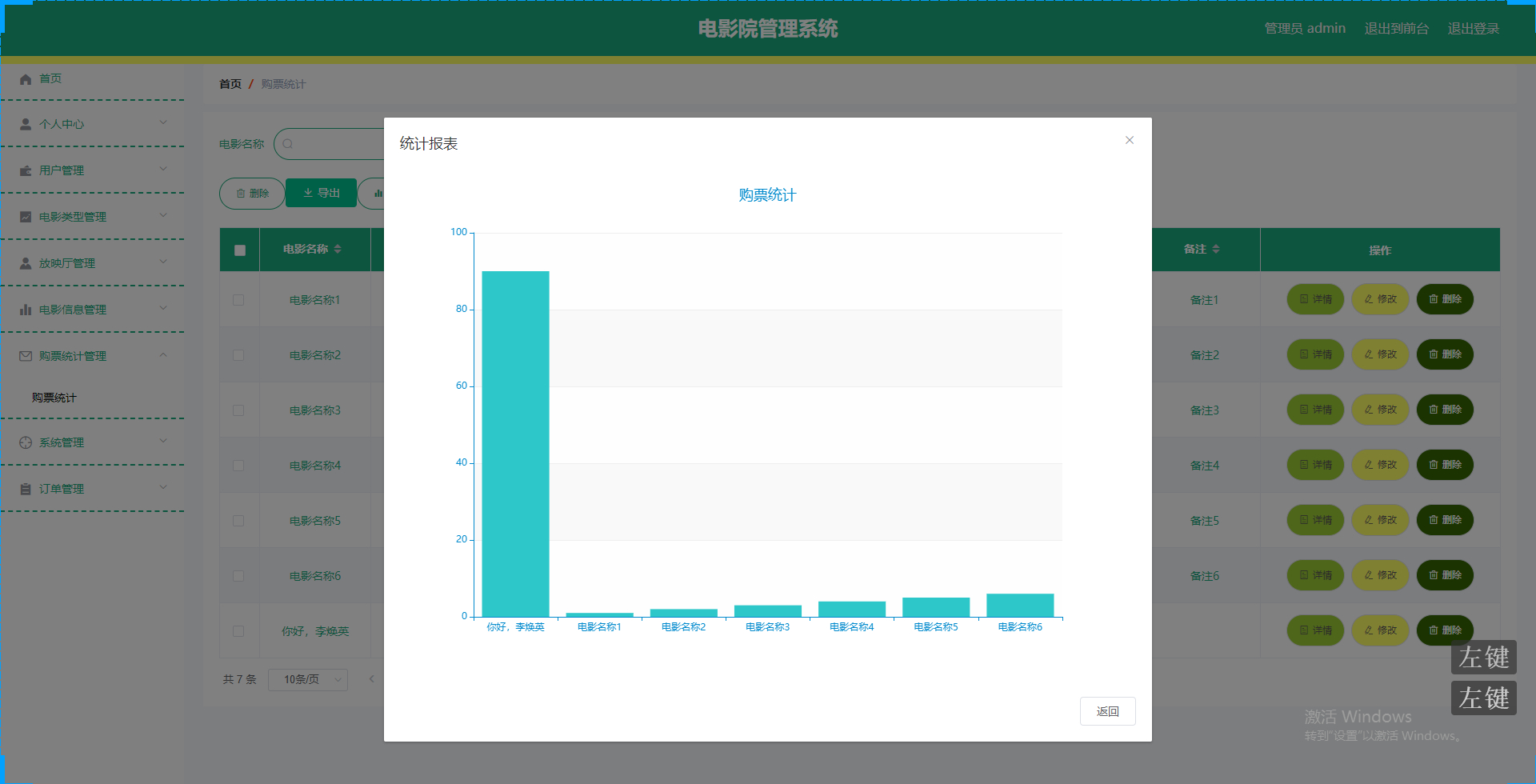
Task: Close the 统计报表 dialog with X icon
Action: [x=1129, y=140]
